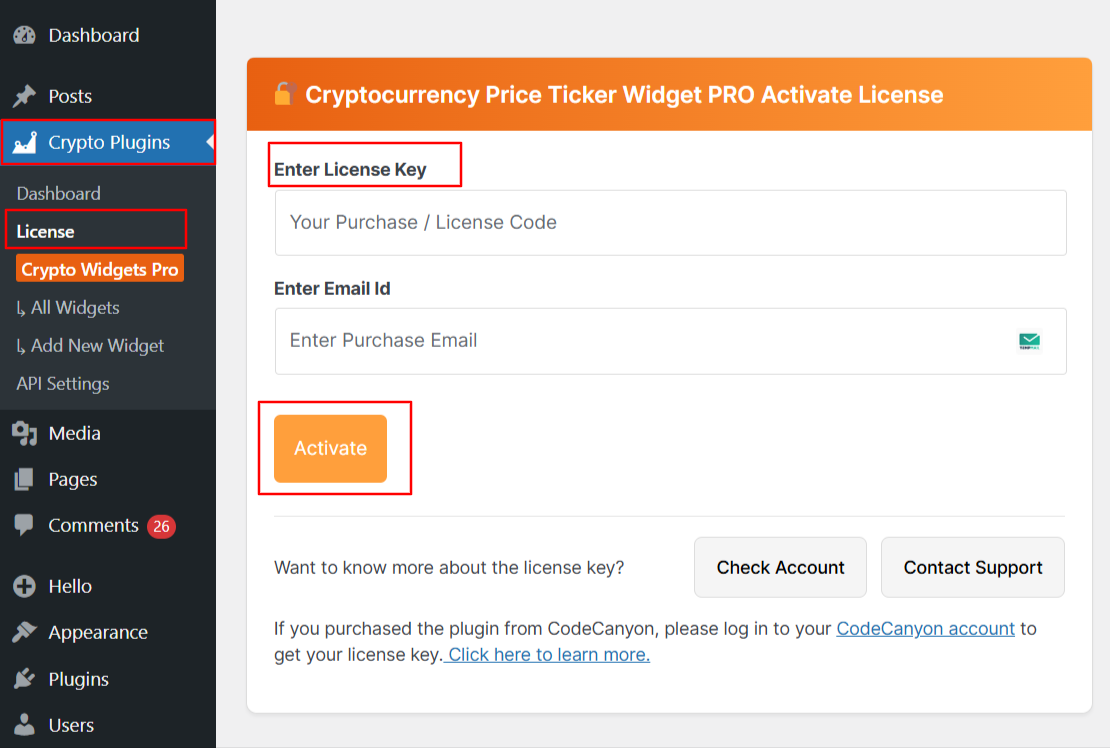Screen dimensions: 1110x748
Task: Click the Pages icon in sidebar
Action: tap(24, 480)
